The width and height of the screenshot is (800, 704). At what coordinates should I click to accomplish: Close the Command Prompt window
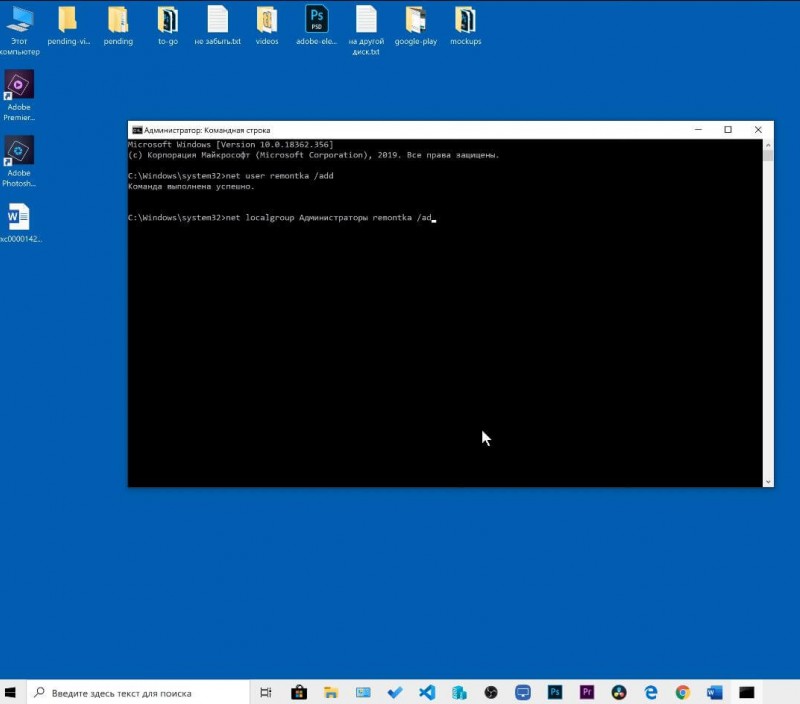[x=758, y=130]
